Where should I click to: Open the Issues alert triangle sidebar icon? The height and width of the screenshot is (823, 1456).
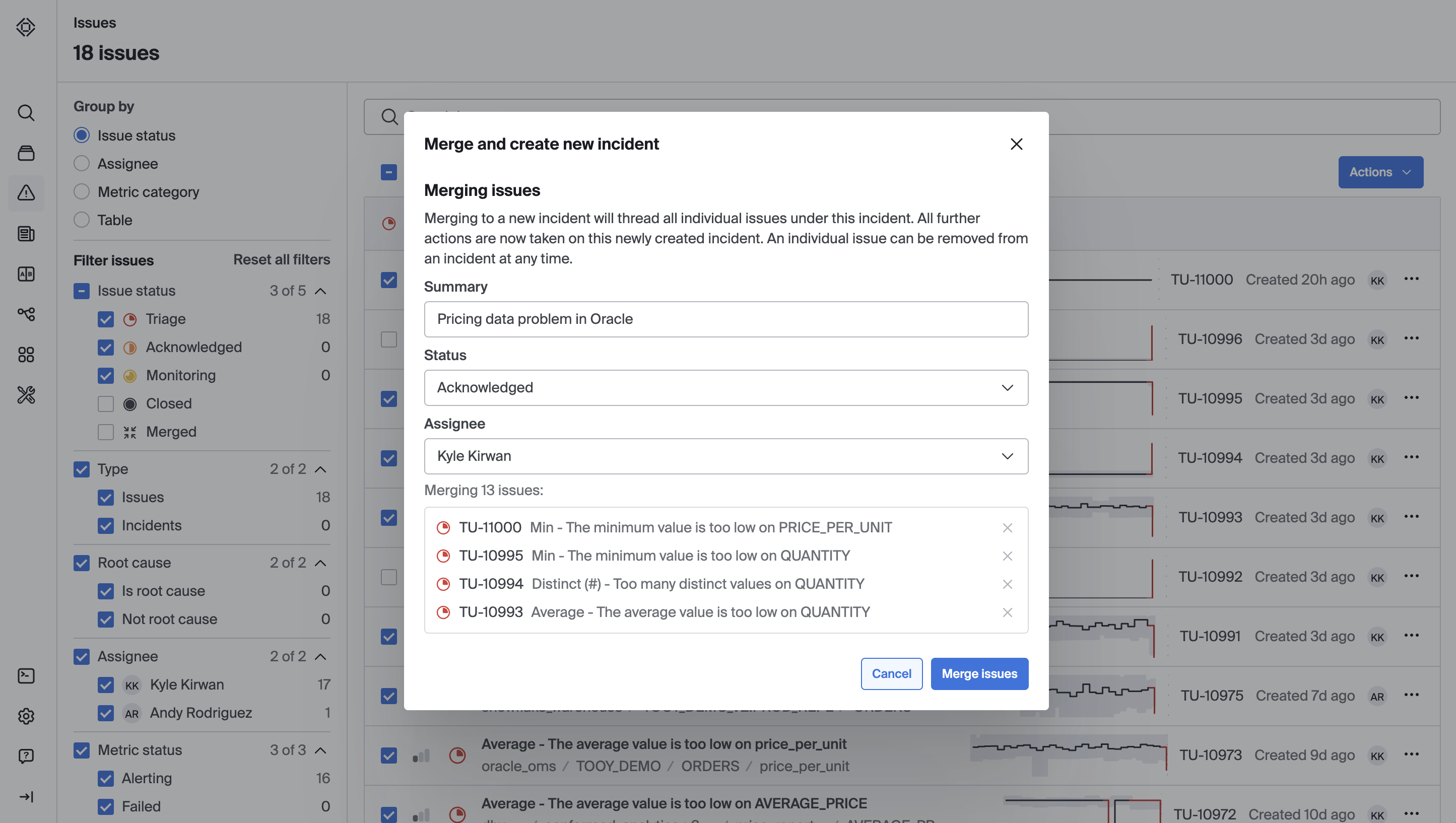click(26, 193)
